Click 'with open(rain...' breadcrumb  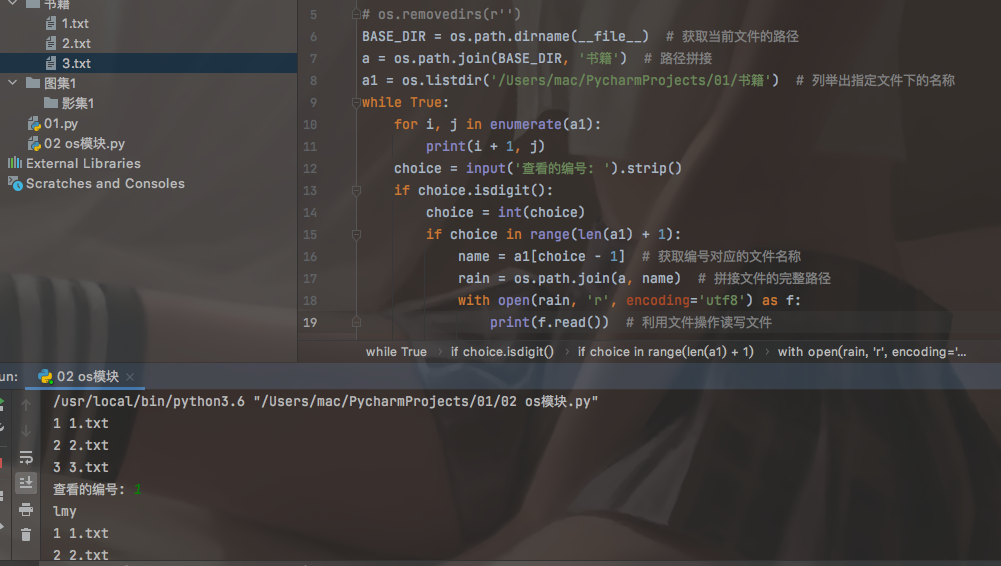[871, 352]
